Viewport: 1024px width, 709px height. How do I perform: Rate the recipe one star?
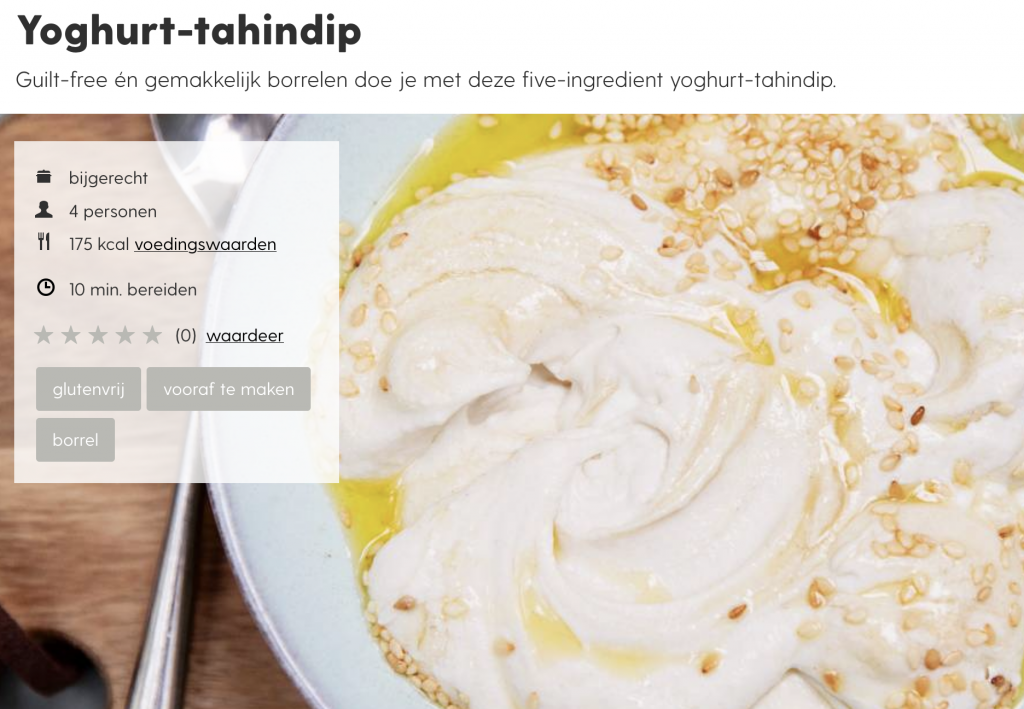click(43, 335)
